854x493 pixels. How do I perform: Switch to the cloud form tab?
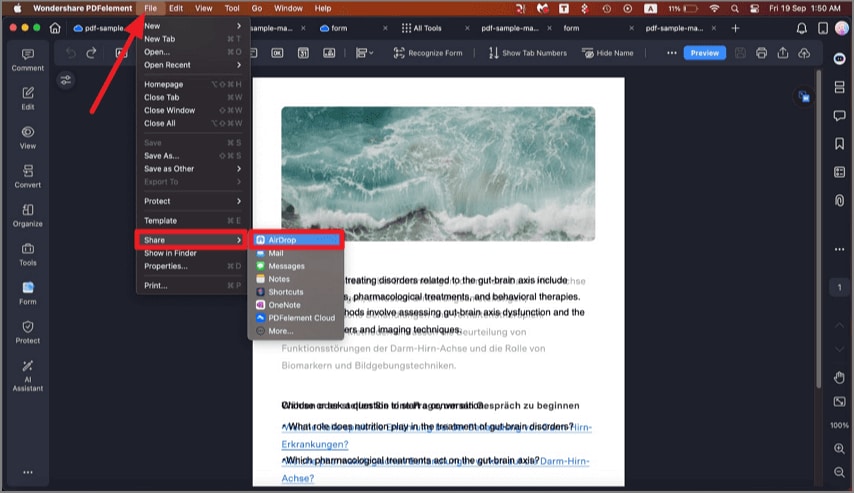[x=333, y=28]
